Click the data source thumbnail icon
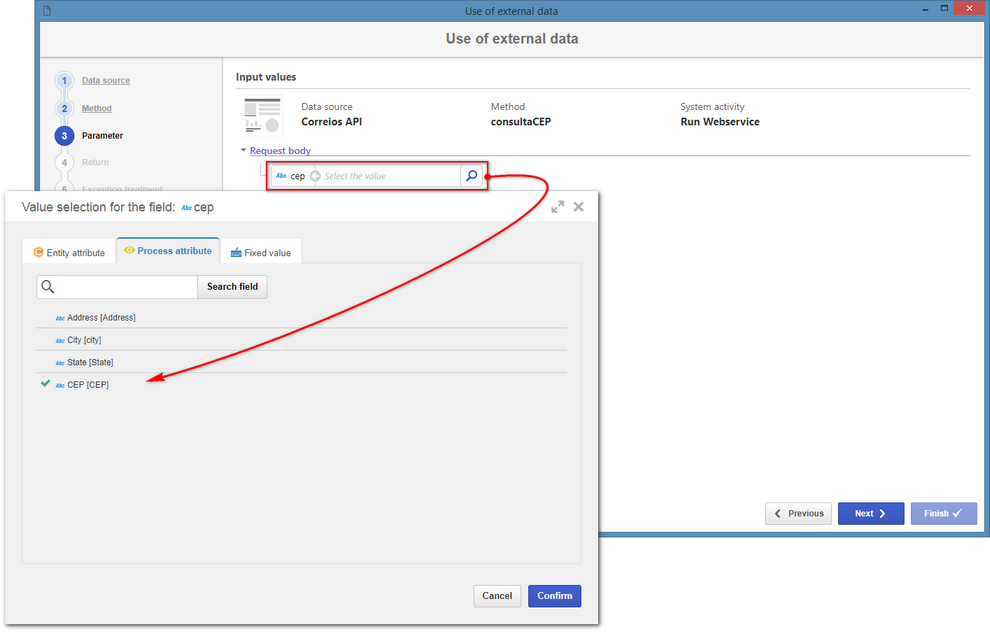The width and height of the screenshot is (990, 632). pyautogui.click(x=262, y=115)
